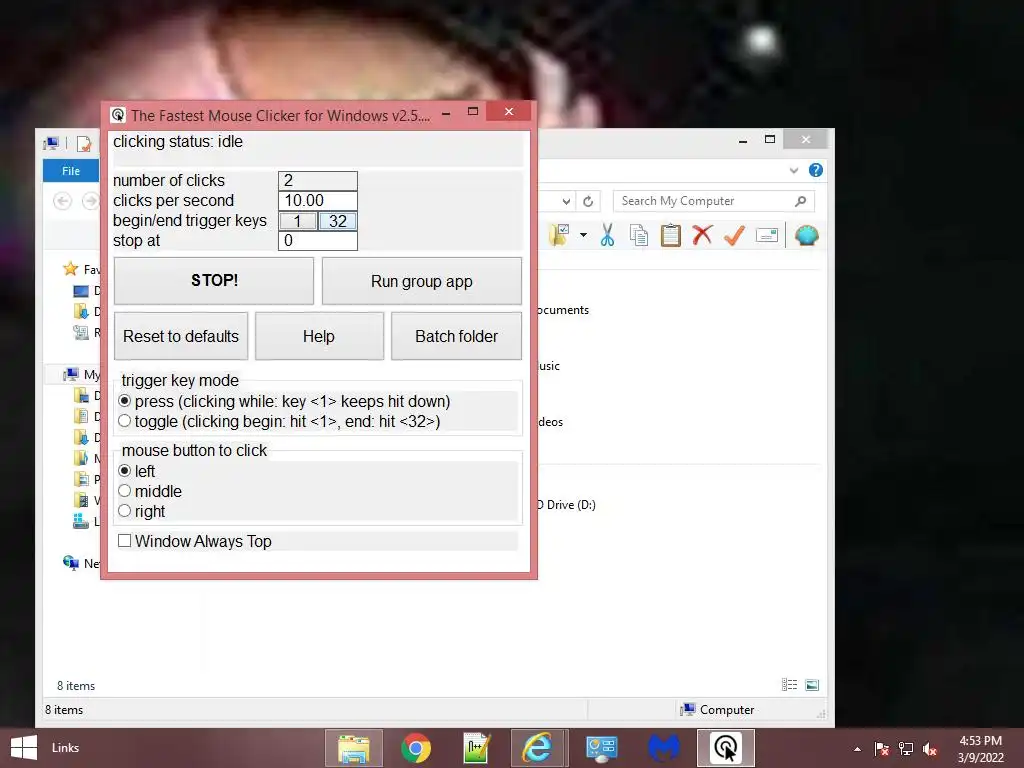Click the red X Delete icon
Screen dimensions: 1024x768
click(702, 235)
